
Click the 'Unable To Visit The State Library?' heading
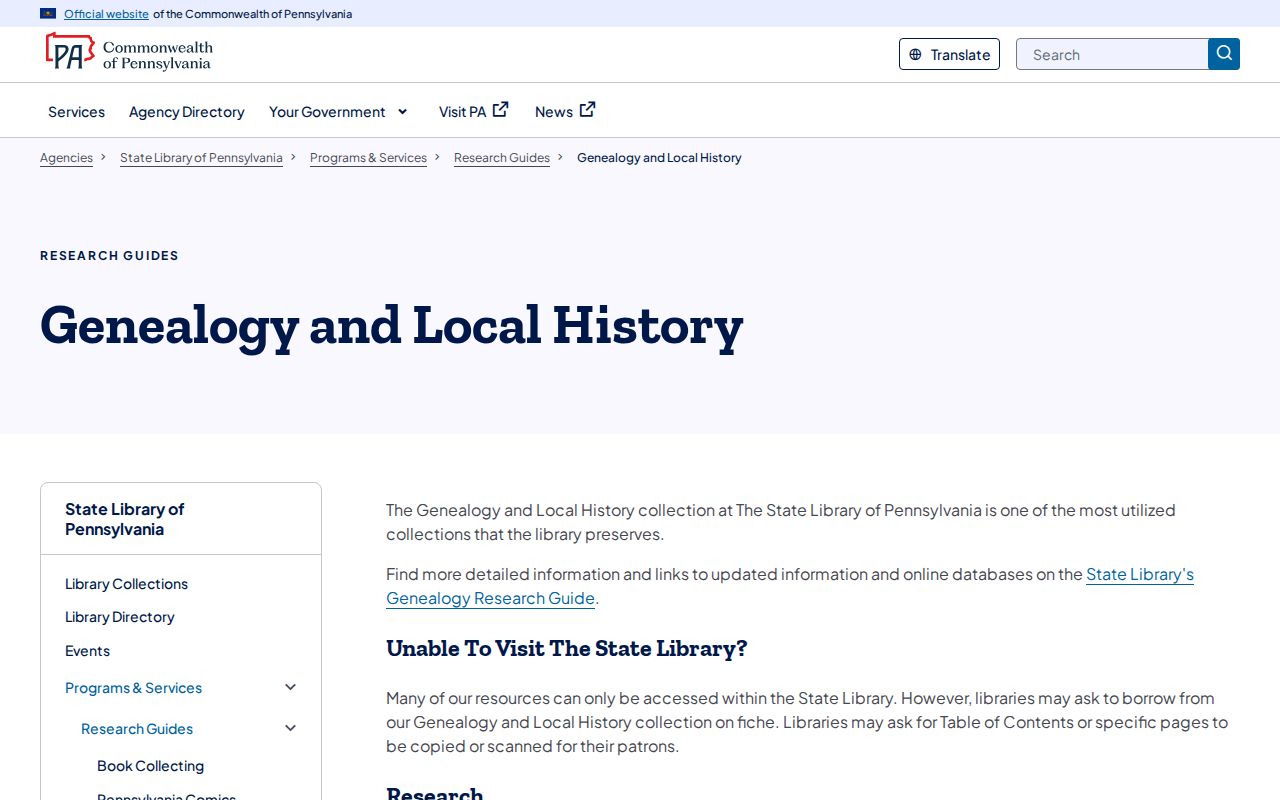pos(567,648)
